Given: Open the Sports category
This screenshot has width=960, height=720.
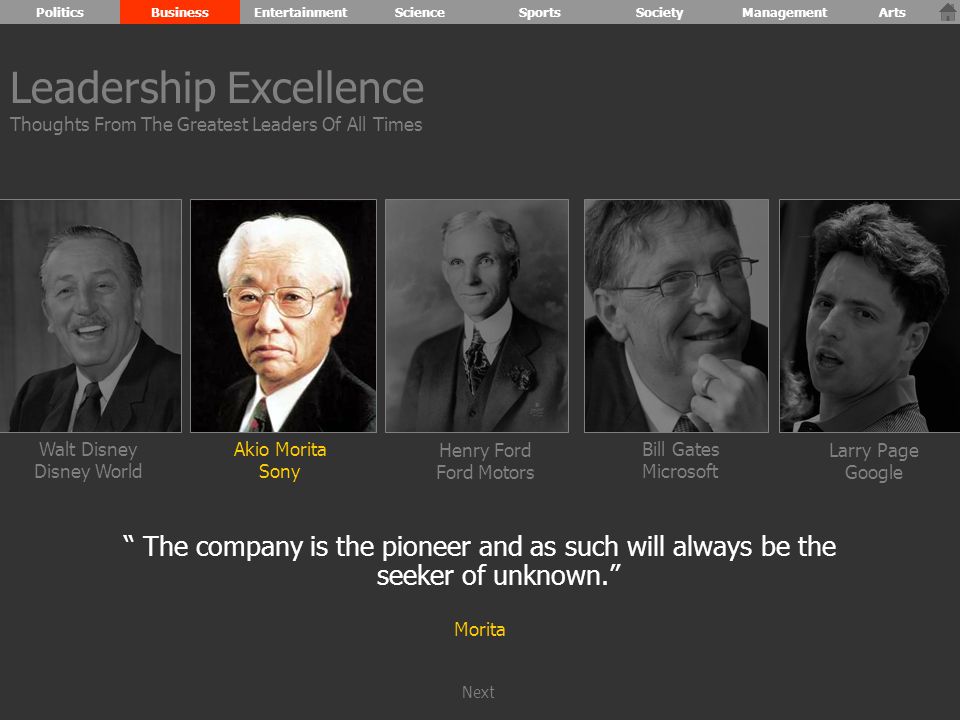Looking at the screenshot, I should 539,12.
